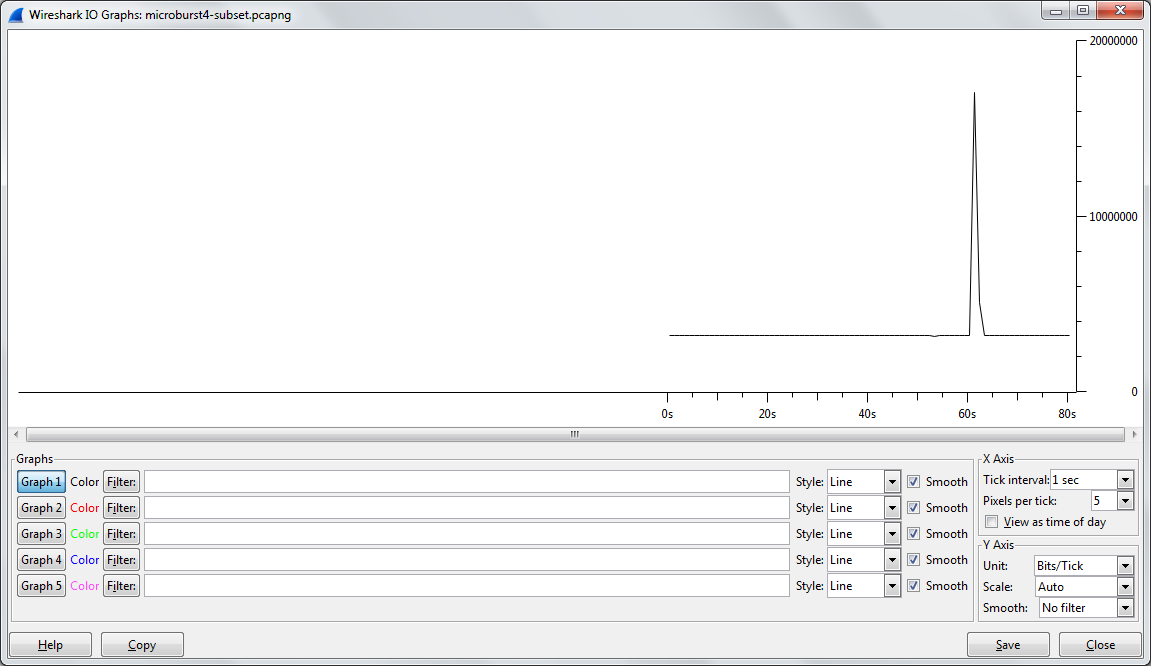Open the Y Axis Unit dropdown
Screen dimensions: 1151x666
pyautogui.click(x=1126, y=566)
